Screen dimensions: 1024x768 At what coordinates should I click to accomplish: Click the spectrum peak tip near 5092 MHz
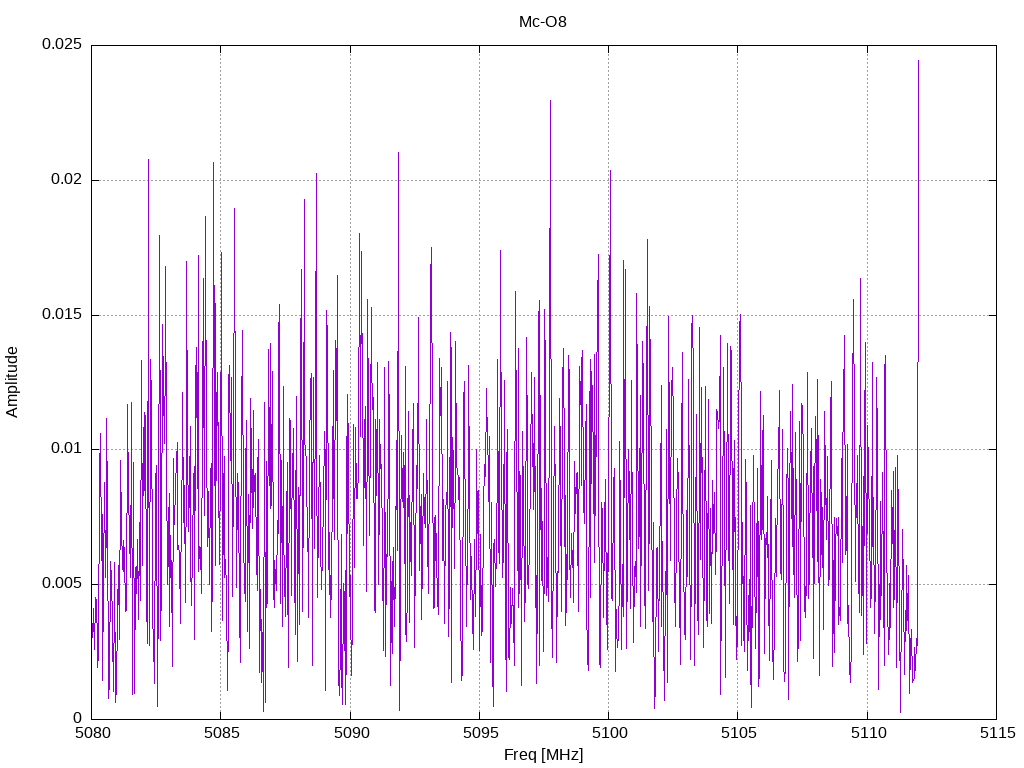pyautogui.click(x=398, y=153)
